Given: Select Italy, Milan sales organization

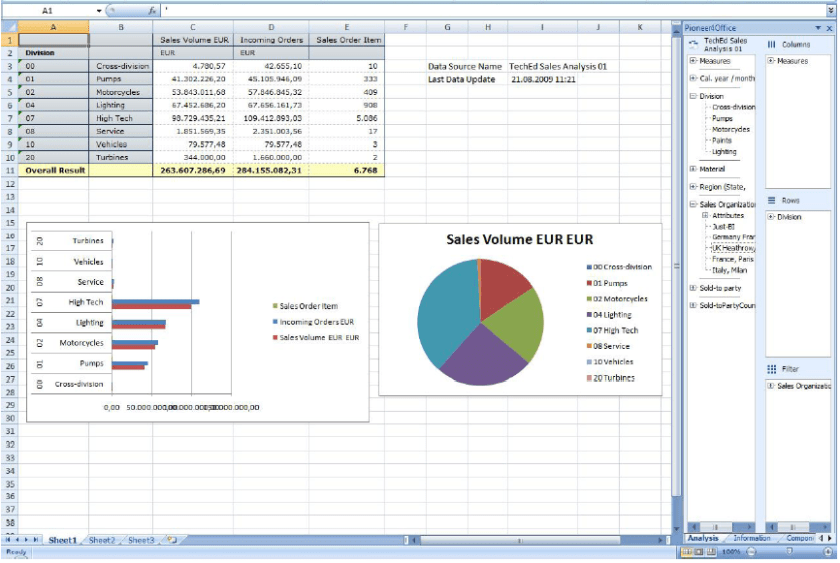Looking at the screenshot, I should coord(729,271).
